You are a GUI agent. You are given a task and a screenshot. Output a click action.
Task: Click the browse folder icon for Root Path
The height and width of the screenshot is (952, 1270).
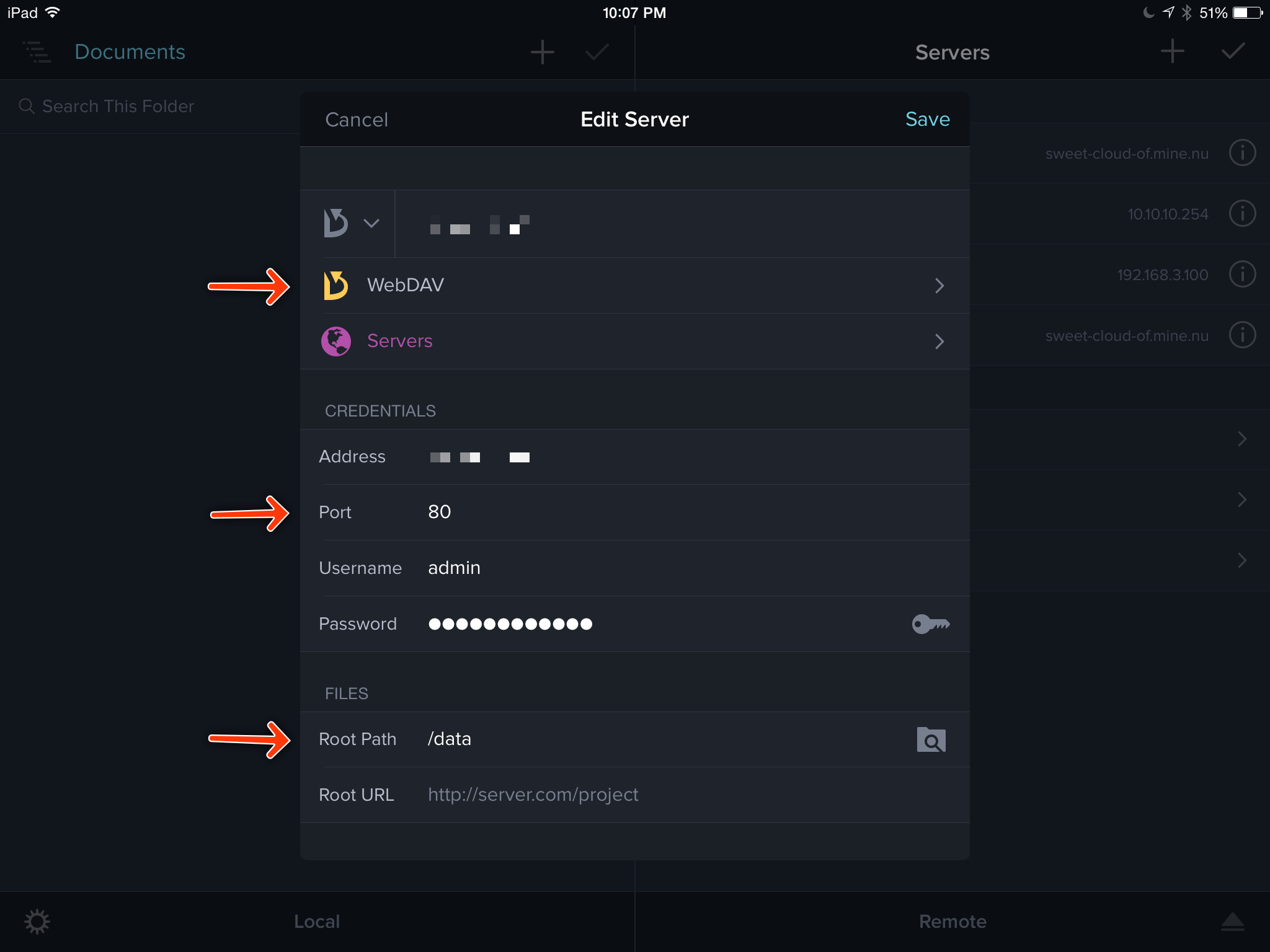coord(931,740)
